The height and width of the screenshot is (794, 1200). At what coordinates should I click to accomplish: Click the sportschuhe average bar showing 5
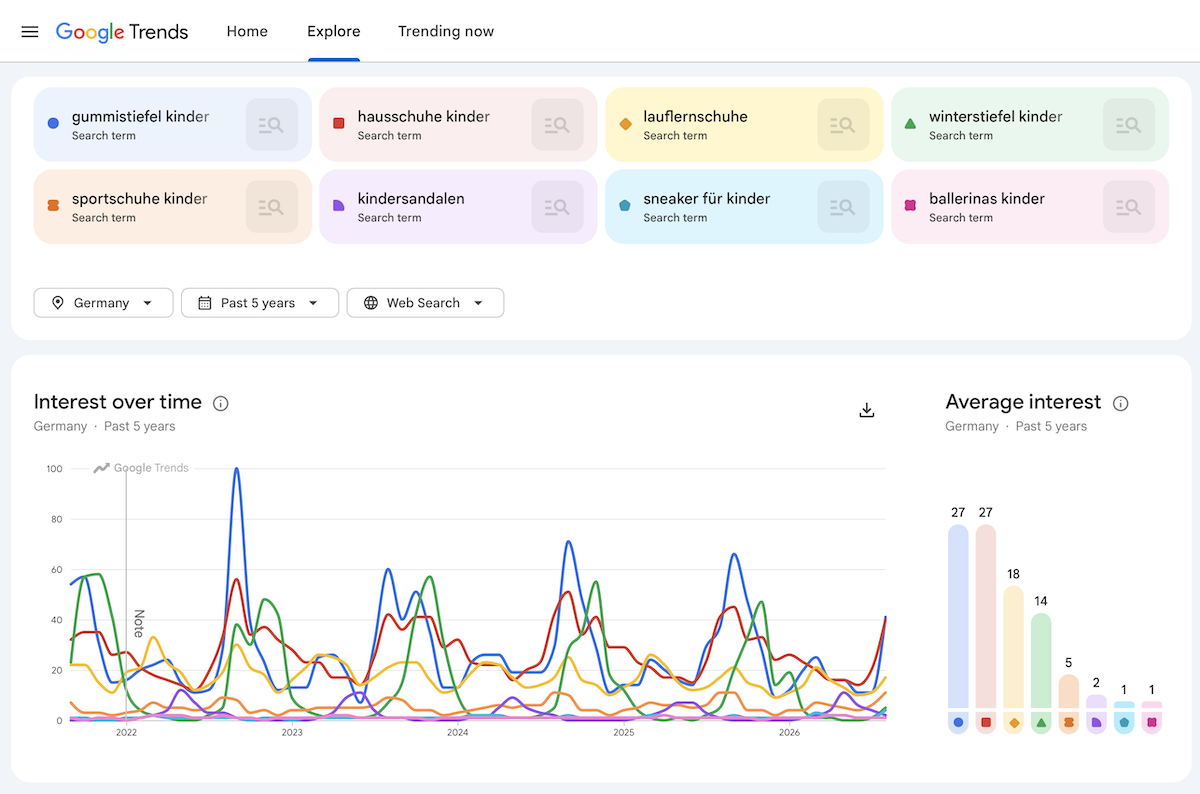click(1069, 691)
